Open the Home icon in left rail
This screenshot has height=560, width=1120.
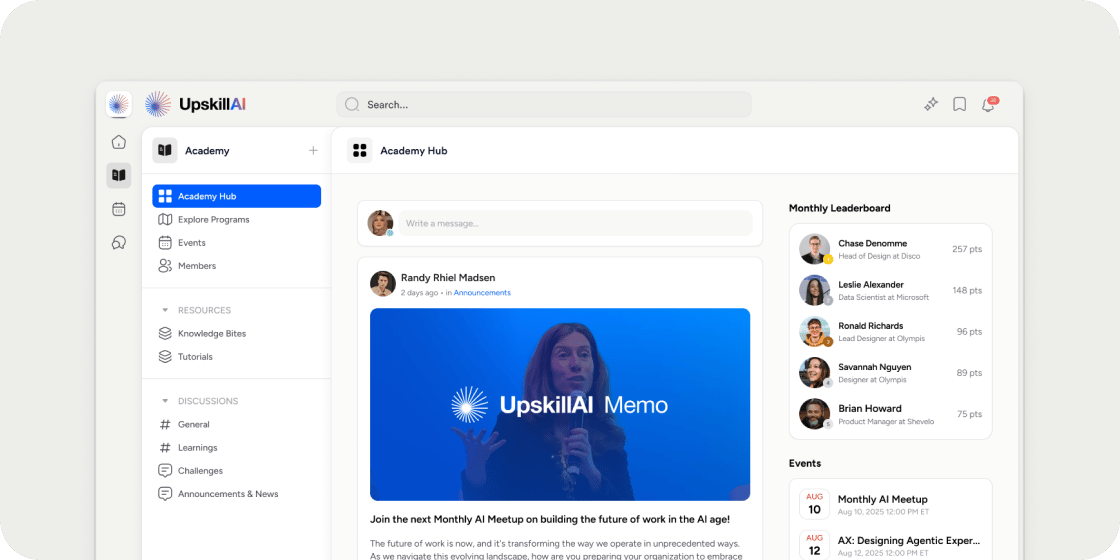119,141
